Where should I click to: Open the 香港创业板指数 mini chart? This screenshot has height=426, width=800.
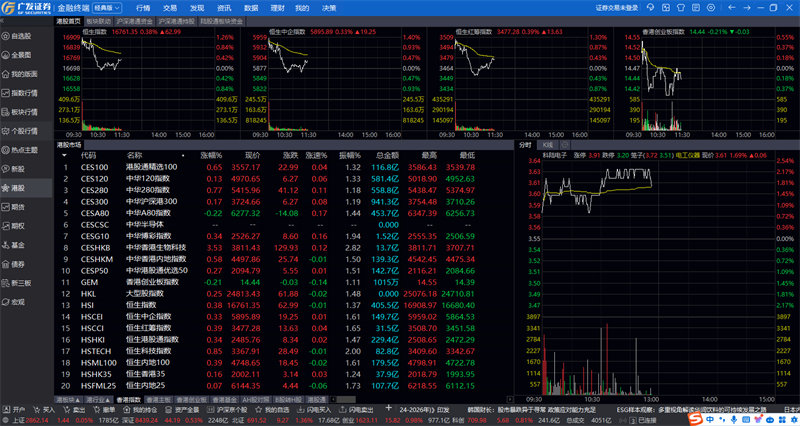(x=707, y=83)
